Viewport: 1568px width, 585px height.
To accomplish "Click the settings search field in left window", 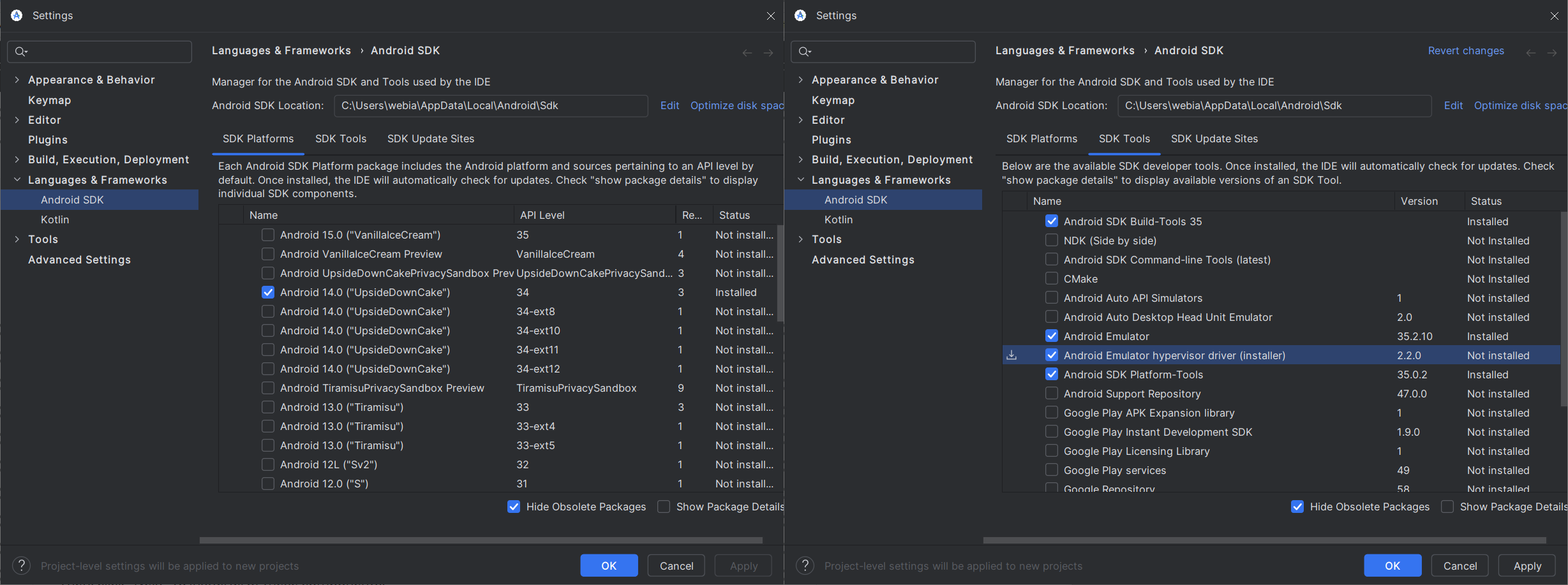I will tap(100, 52).
